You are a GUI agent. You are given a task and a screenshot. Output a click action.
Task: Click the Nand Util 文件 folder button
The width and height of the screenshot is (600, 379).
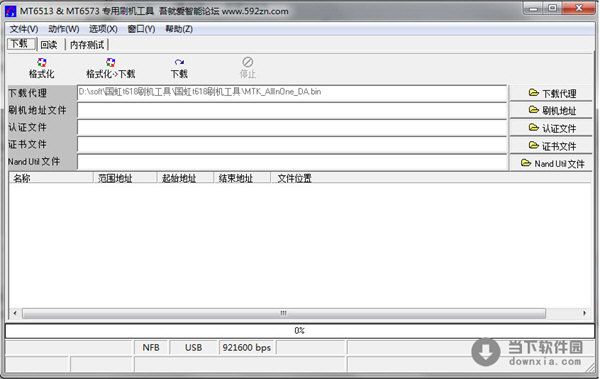(x=551, y=163)
